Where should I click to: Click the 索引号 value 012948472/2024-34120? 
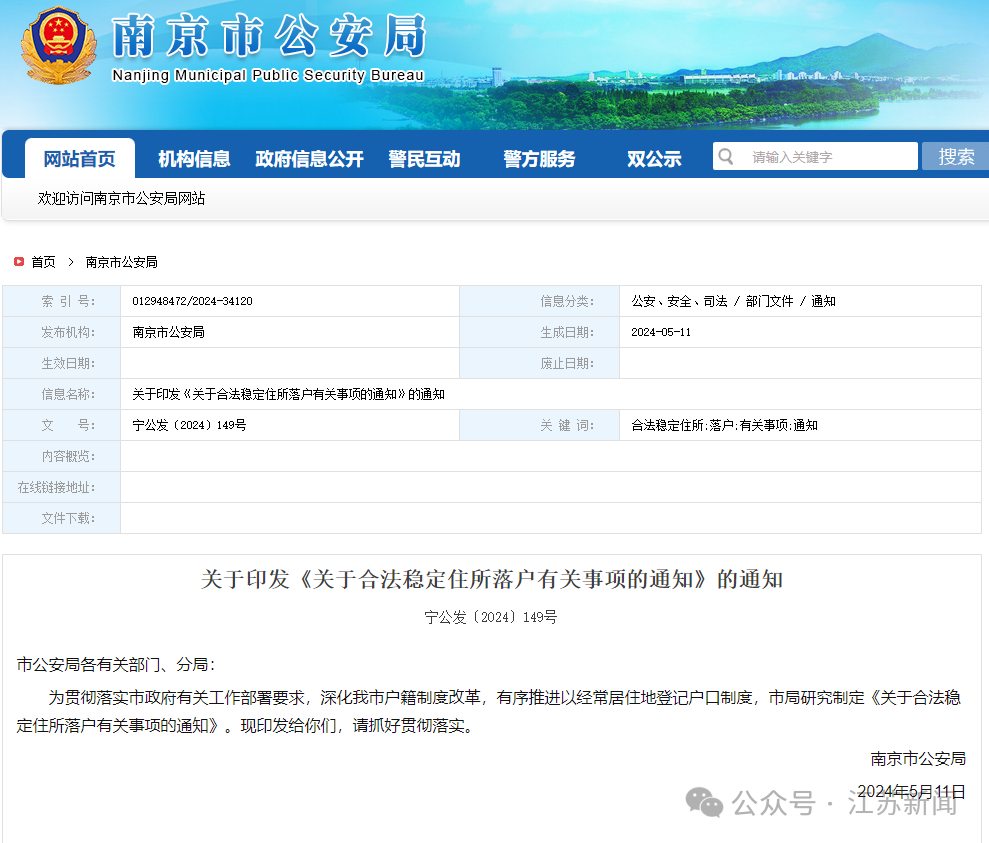click(x=197, y=301)
